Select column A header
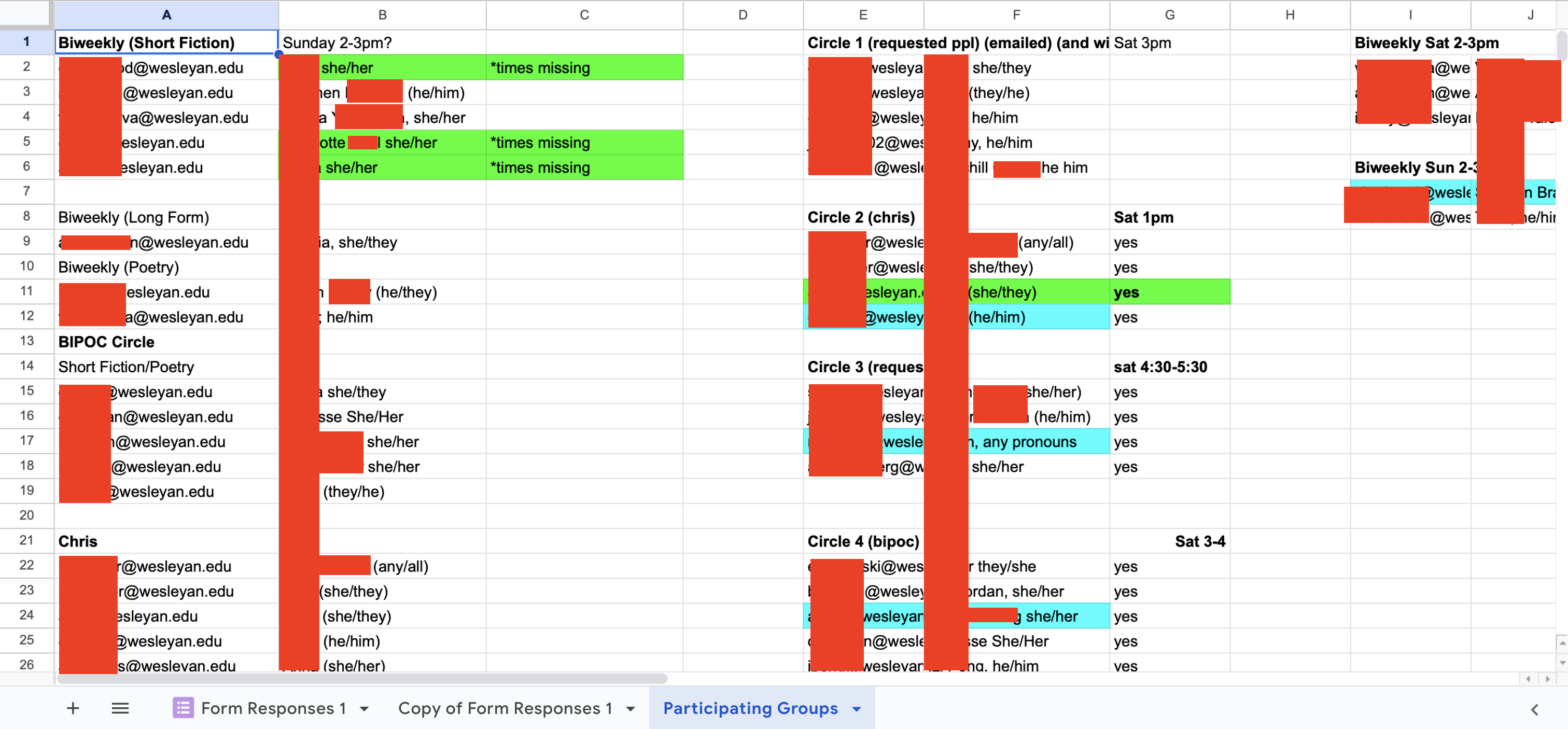The image size is (1568, 729). (x=166, y=15)
